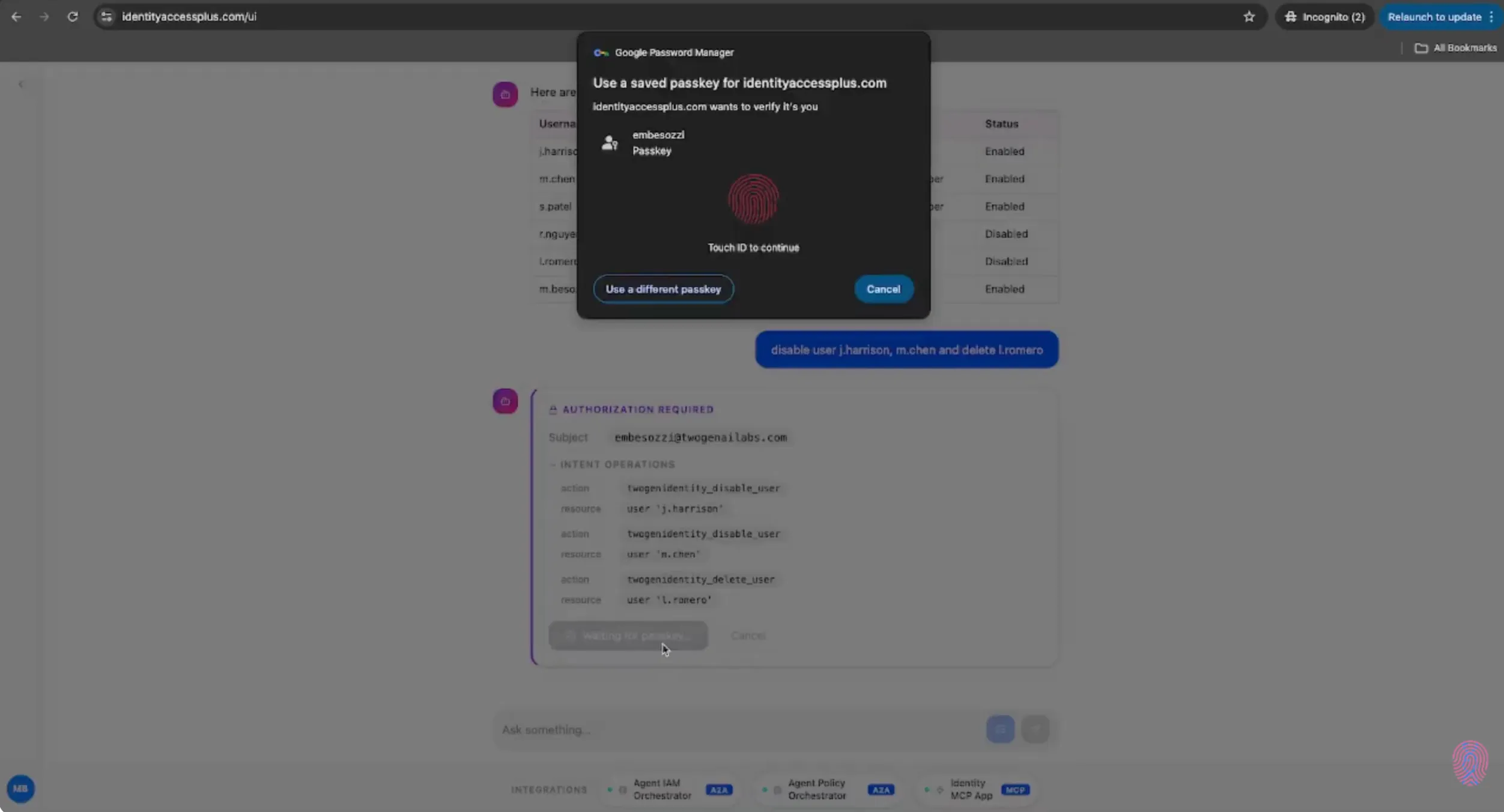1504x812 pixels.
Task: Click the Ask something input field
Action: tap(739, 730)
